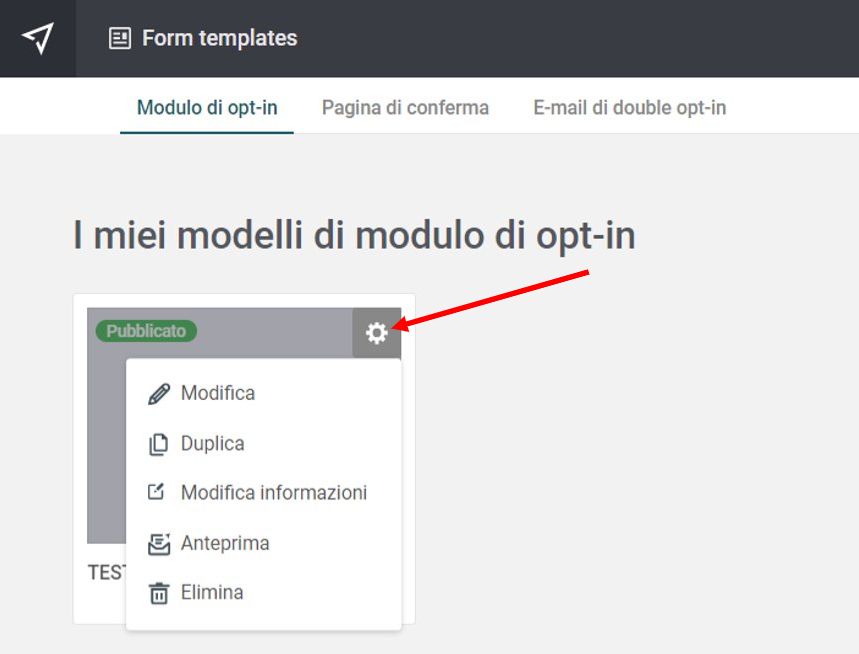This screenshot has height=654, width=859.
Task: Click the paper plane logo icon
Action: (x=38, y=38)
